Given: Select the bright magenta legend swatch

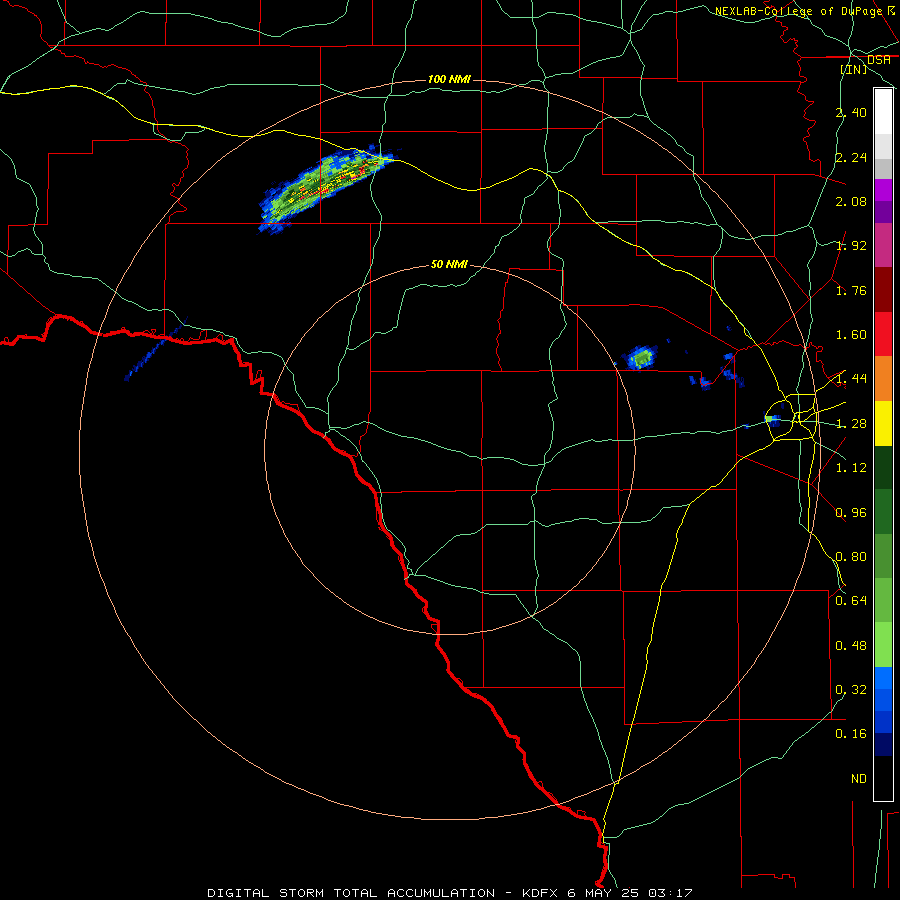Looking at the screenshot, I should pos(883,190).
